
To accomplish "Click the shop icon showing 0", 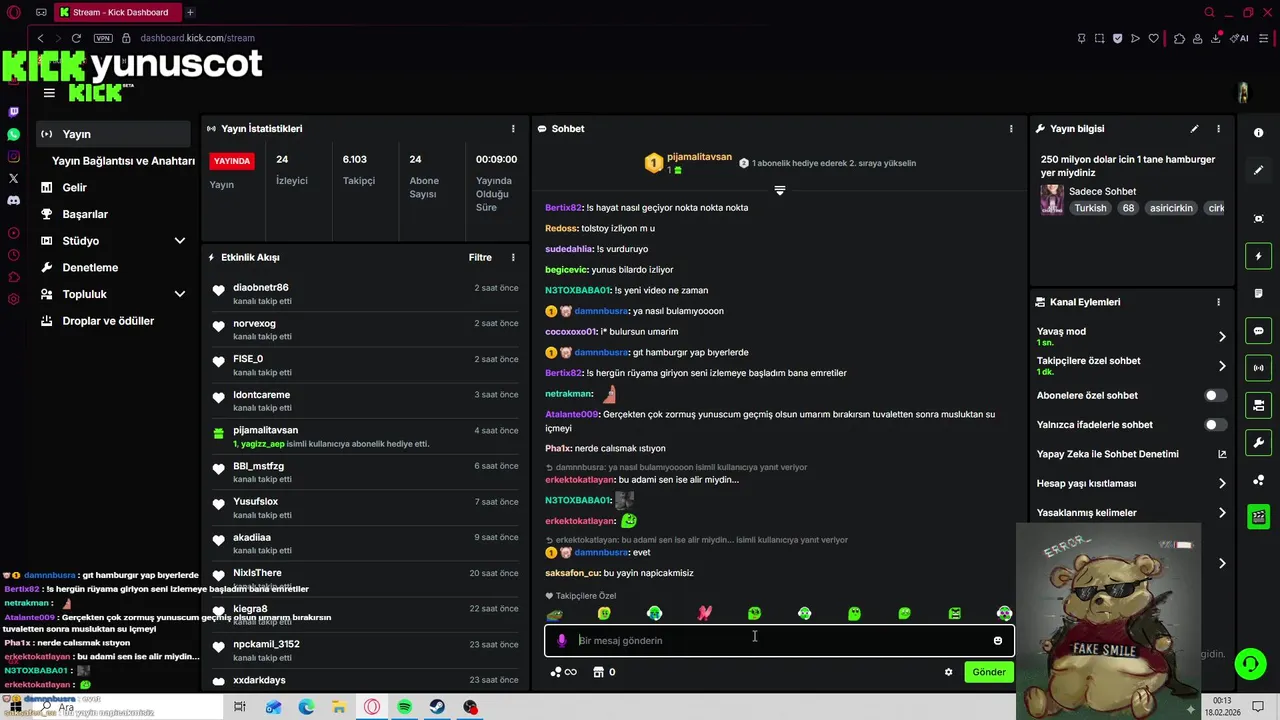I will tap(604, 672).
